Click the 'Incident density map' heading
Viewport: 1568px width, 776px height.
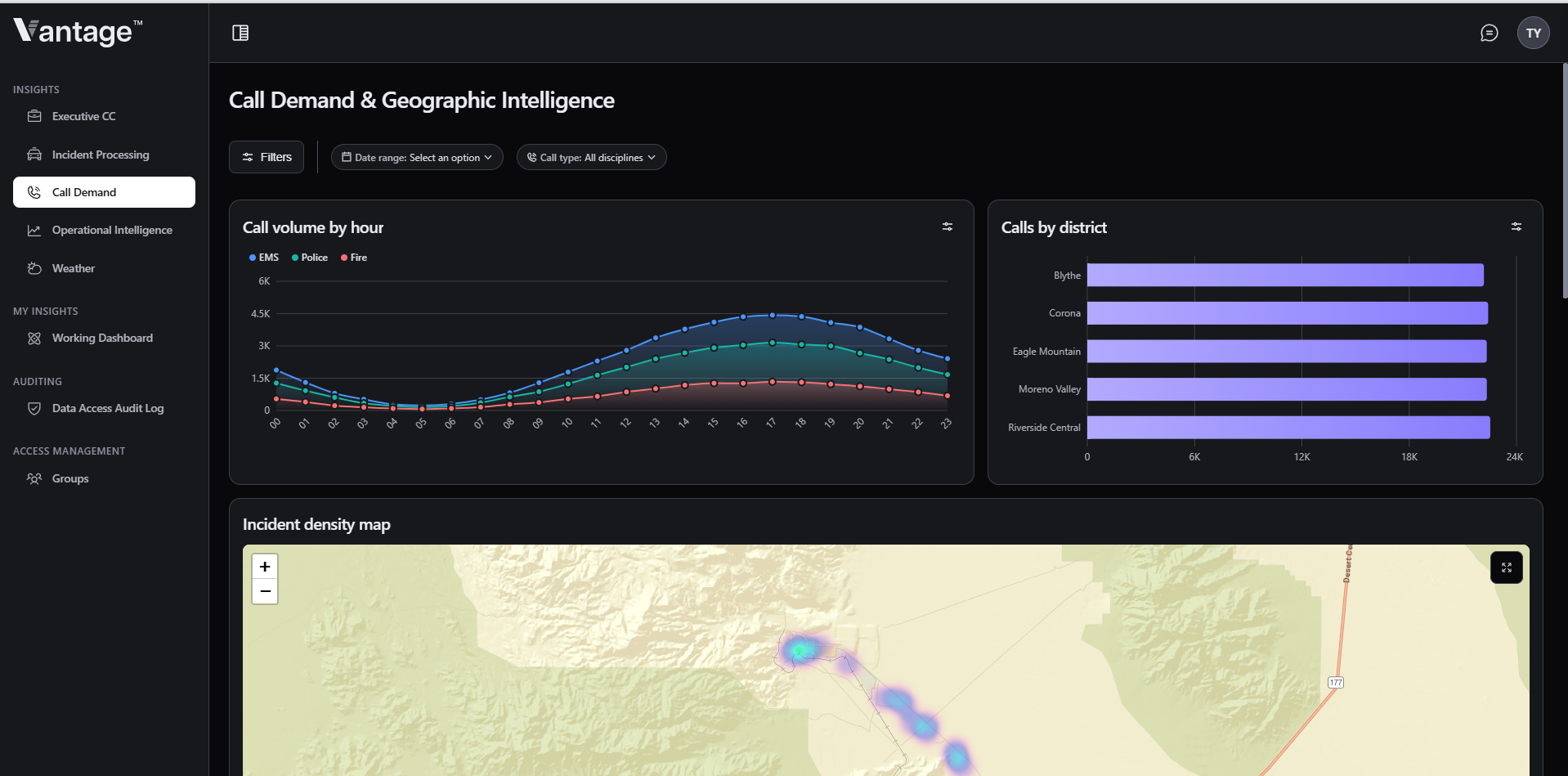pyautogui.click(x=316, y=524)
